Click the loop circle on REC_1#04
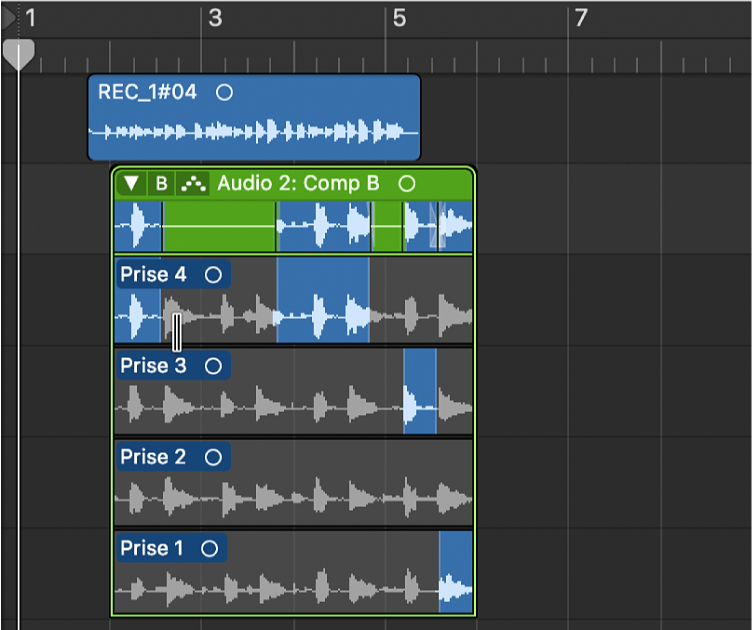This screenshot has height=630, width=753. (x=224, y=92)
